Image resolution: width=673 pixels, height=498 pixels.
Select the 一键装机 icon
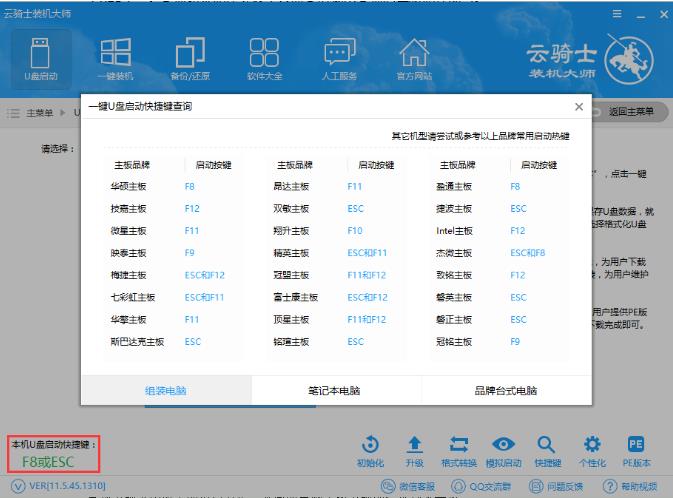[x=115, y=59]
